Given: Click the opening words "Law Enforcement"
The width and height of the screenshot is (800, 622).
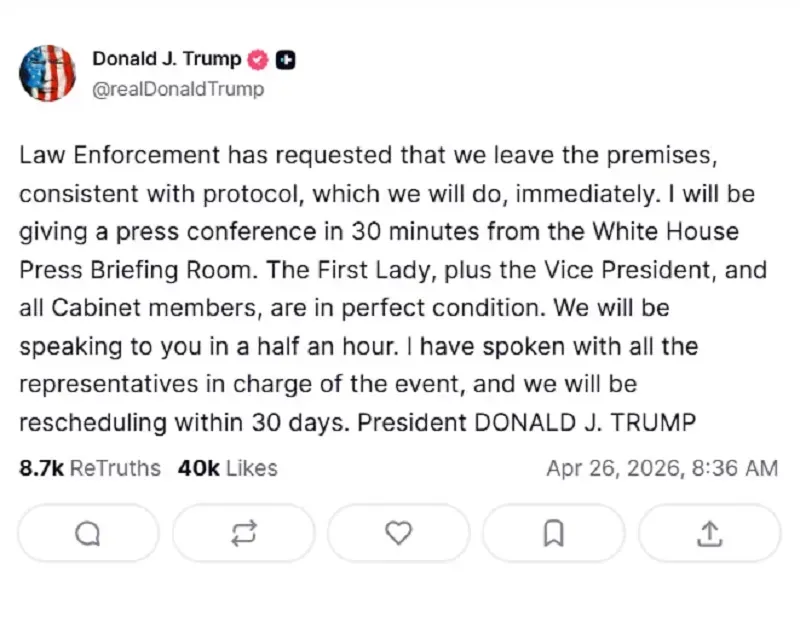Looking at the screenshot, I should tap(118, 155).
